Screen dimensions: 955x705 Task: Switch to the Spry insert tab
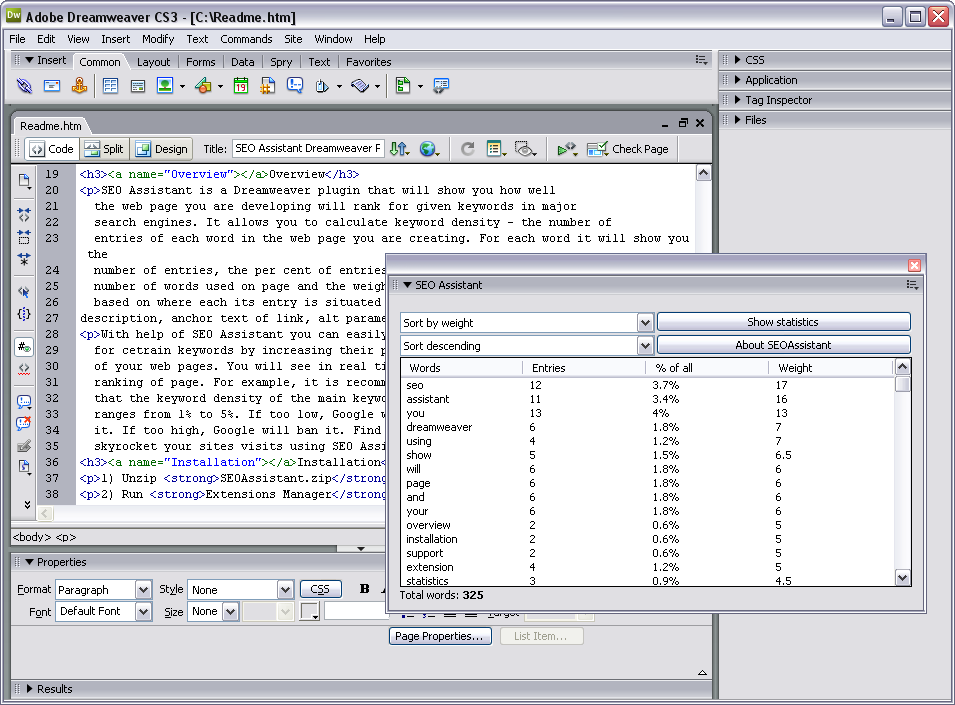[281, 62]
